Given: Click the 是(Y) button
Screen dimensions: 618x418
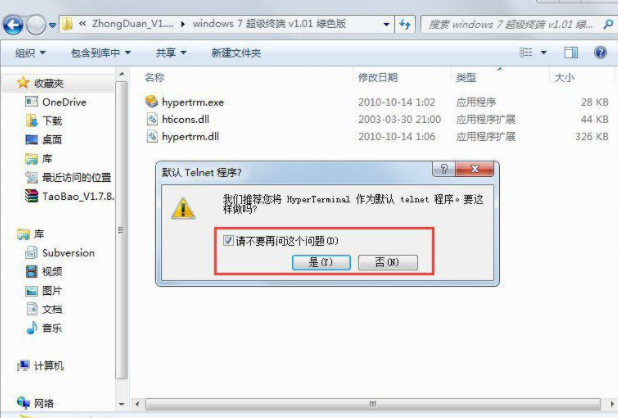Looking at the screenshot, I should pyautogui.click(x=321, y=262).
